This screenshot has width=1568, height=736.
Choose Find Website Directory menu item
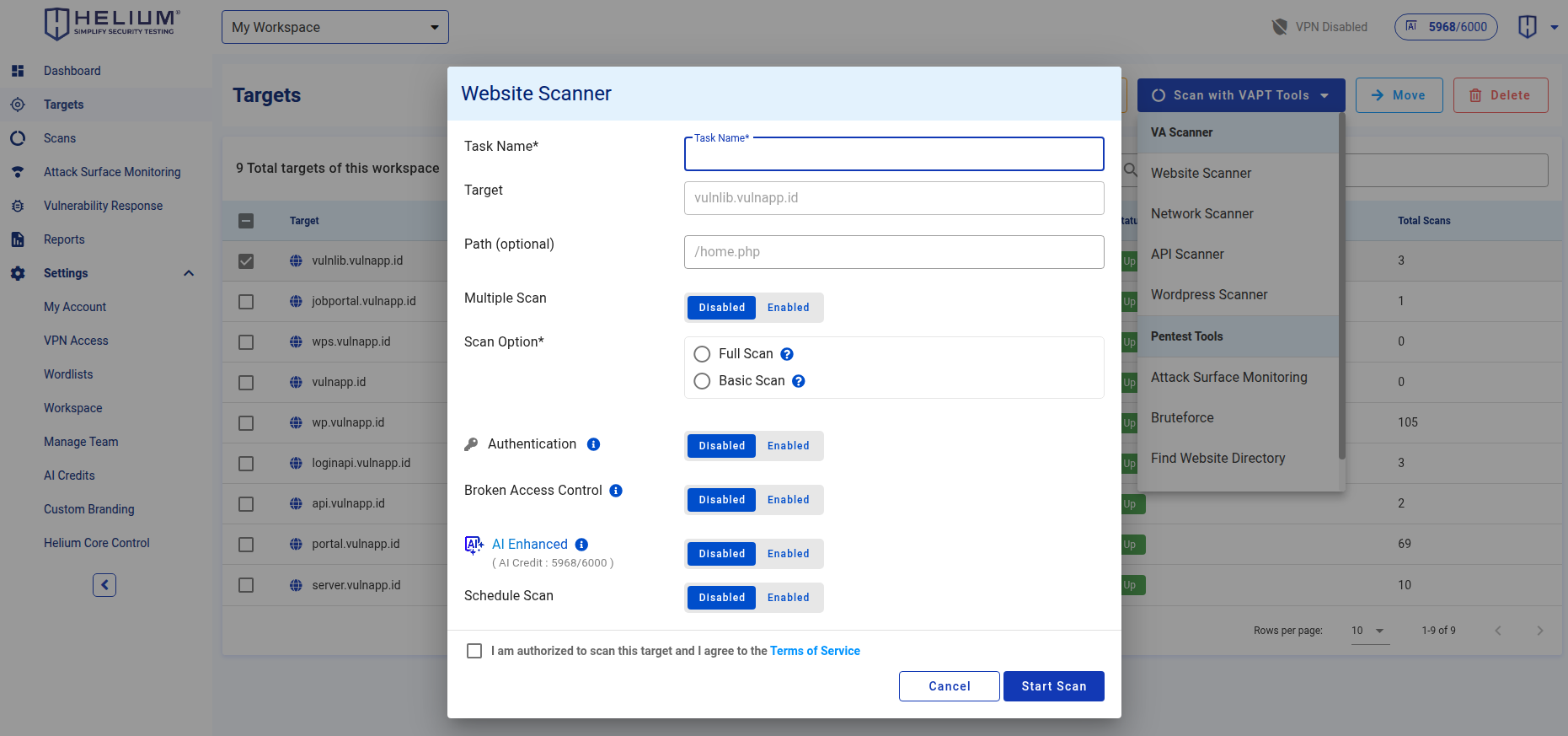pos(1239,458)
